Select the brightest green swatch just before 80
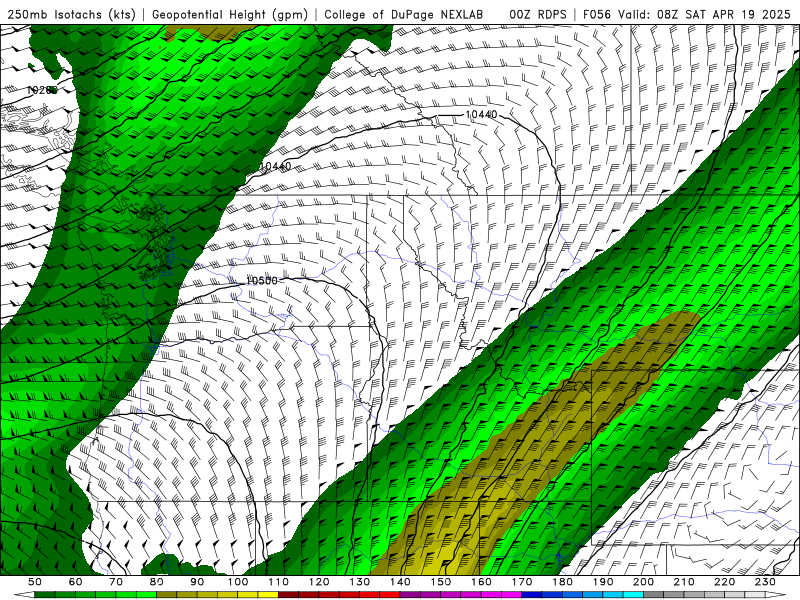 point(146,595)
